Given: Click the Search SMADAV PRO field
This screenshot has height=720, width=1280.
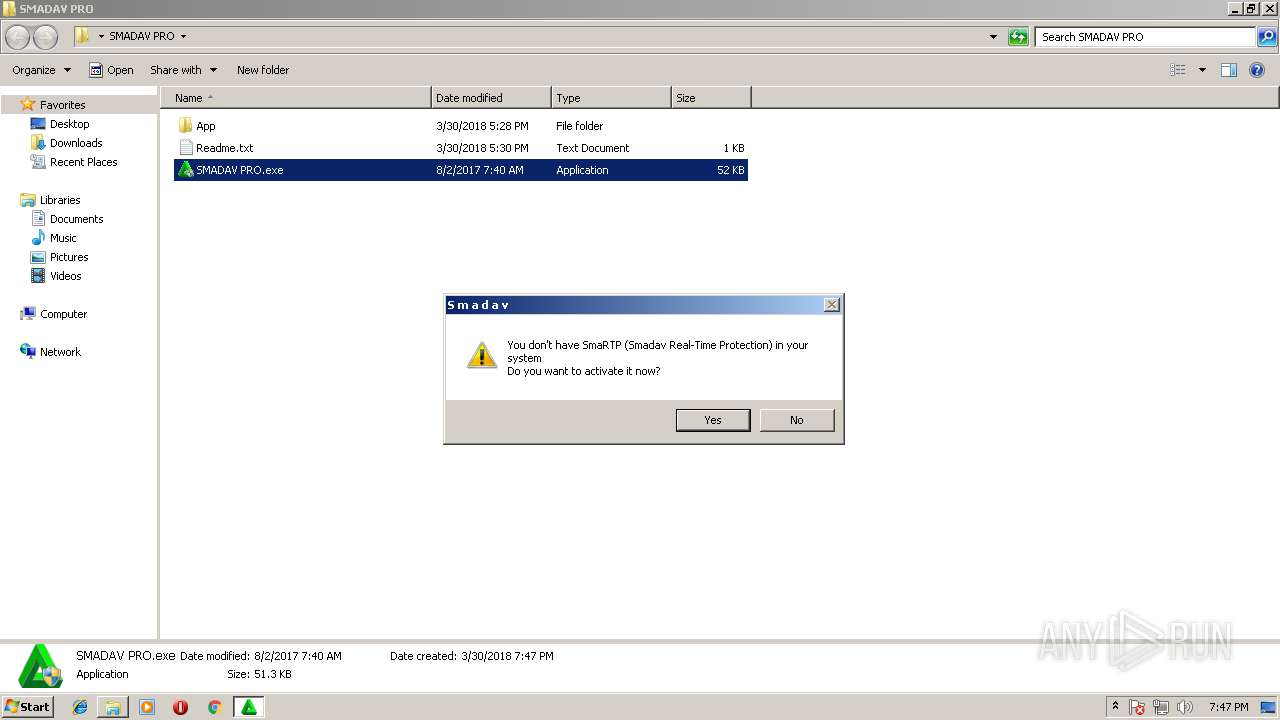Looking at the screenshot, I should (1146, 37).
